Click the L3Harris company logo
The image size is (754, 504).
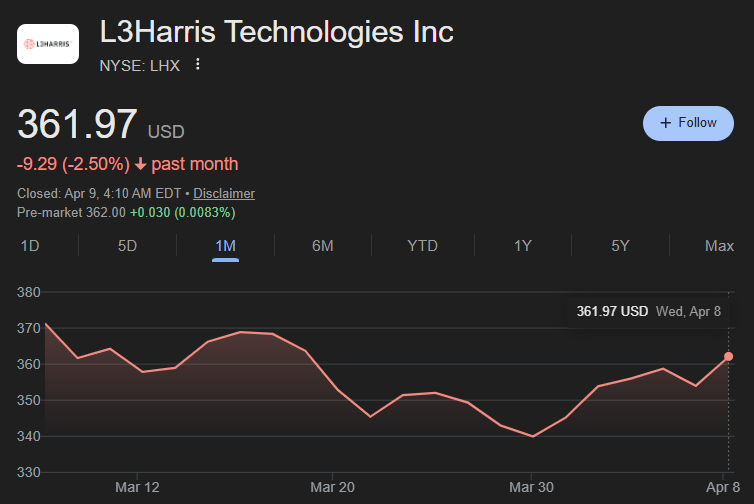[48, 44]
